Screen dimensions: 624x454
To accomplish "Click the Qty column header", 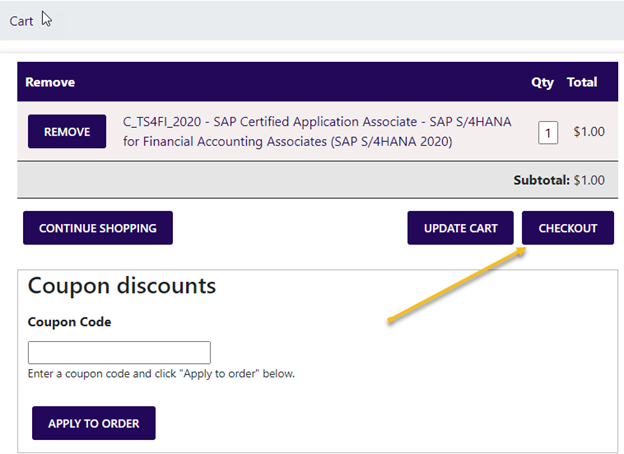I will coord(542,82).
